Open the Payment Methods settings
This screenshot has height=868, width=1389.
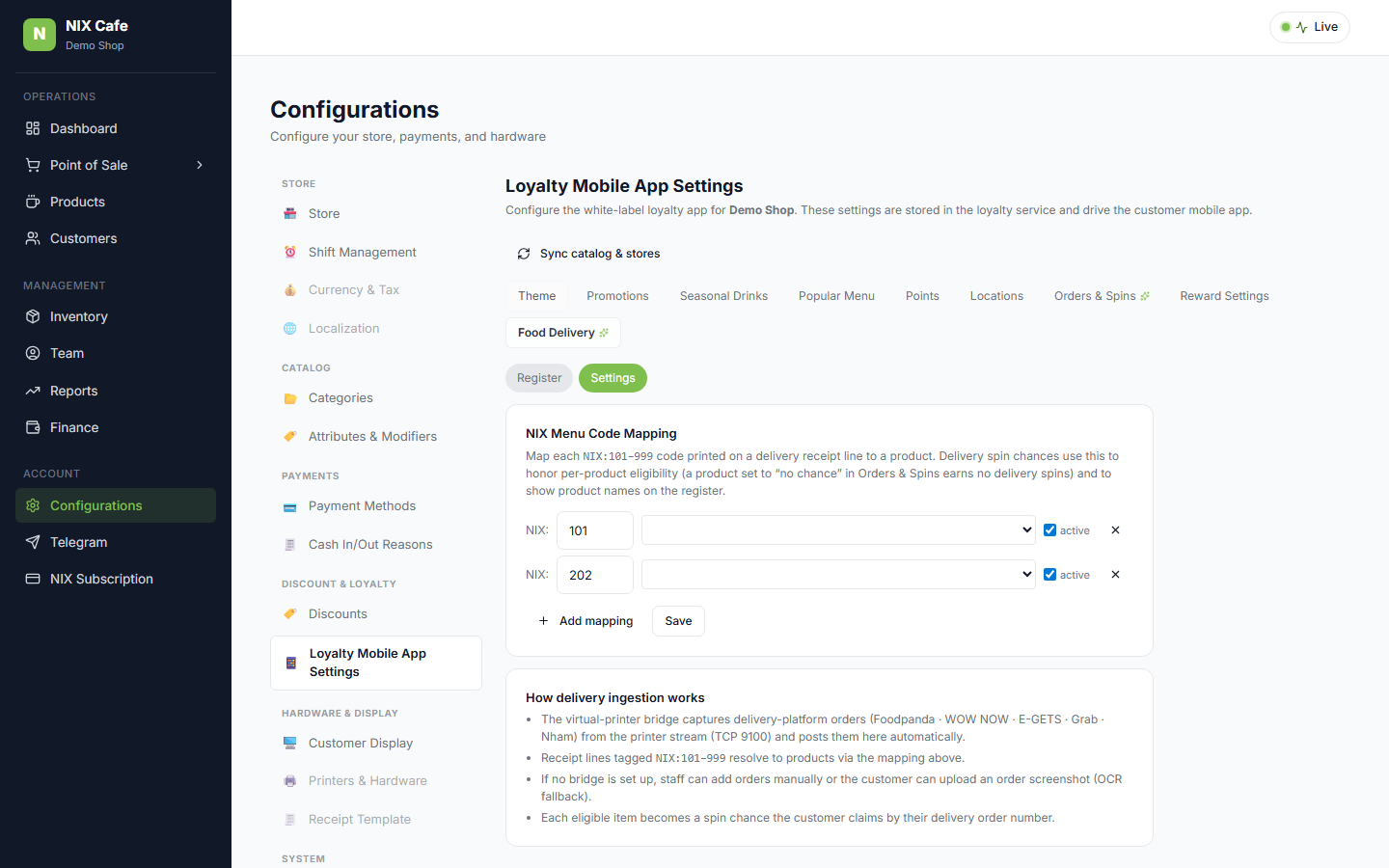pyautogui.click(x=376, y=506)
